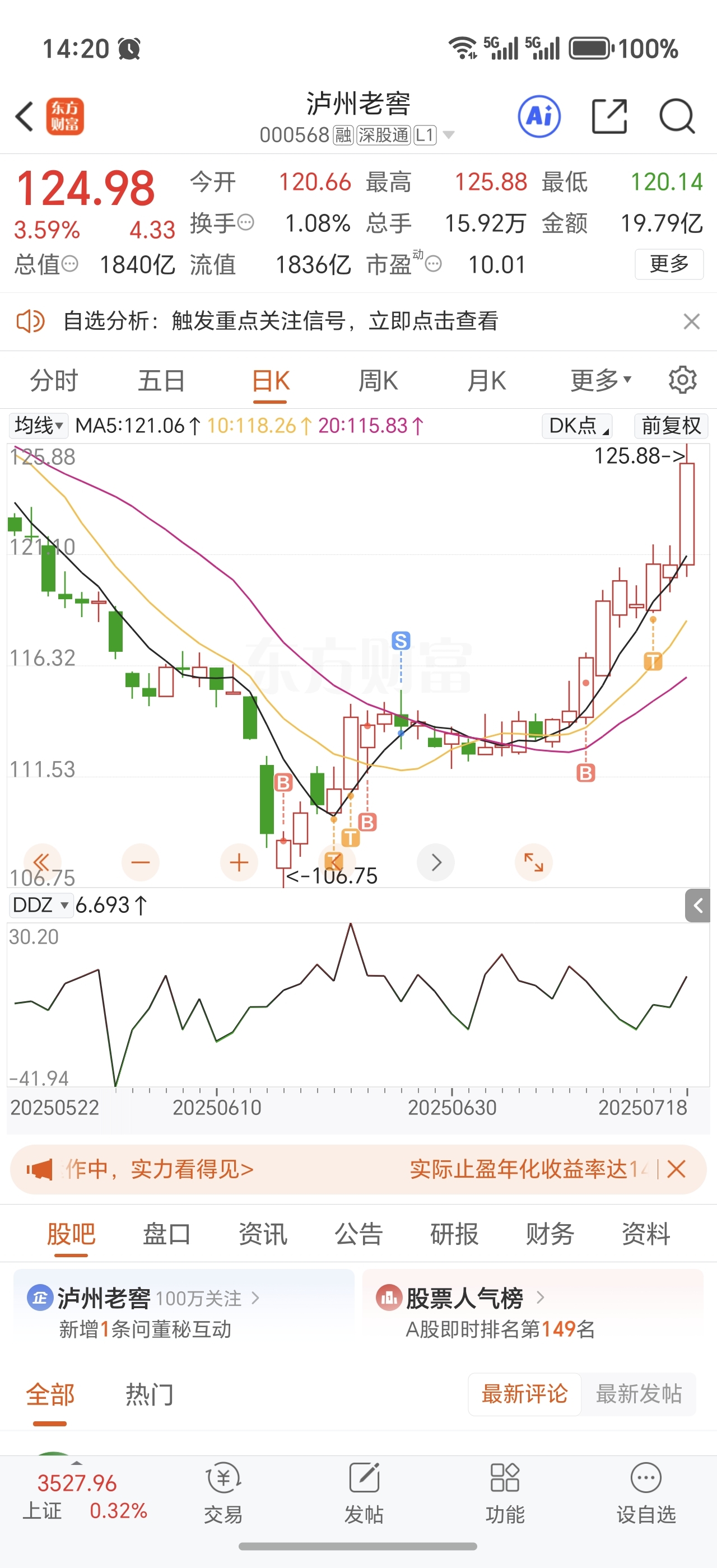
Task: Zoom out chart with minus button
Action: [x=141, y=862]
